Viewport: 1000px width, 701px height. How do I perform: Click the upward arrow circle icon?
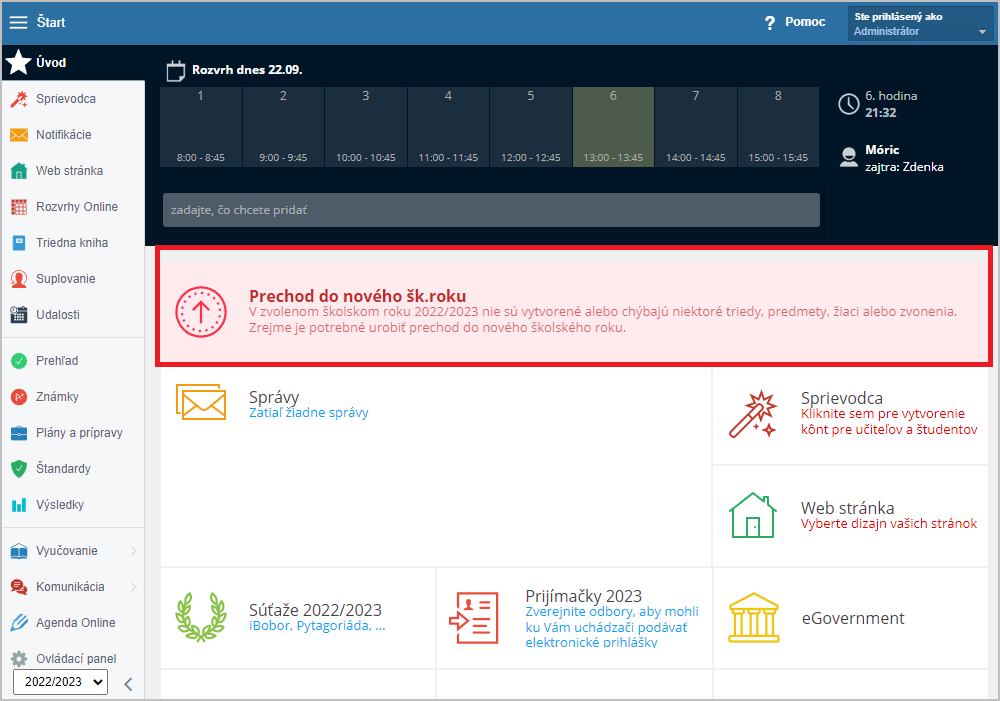(201, 312)
